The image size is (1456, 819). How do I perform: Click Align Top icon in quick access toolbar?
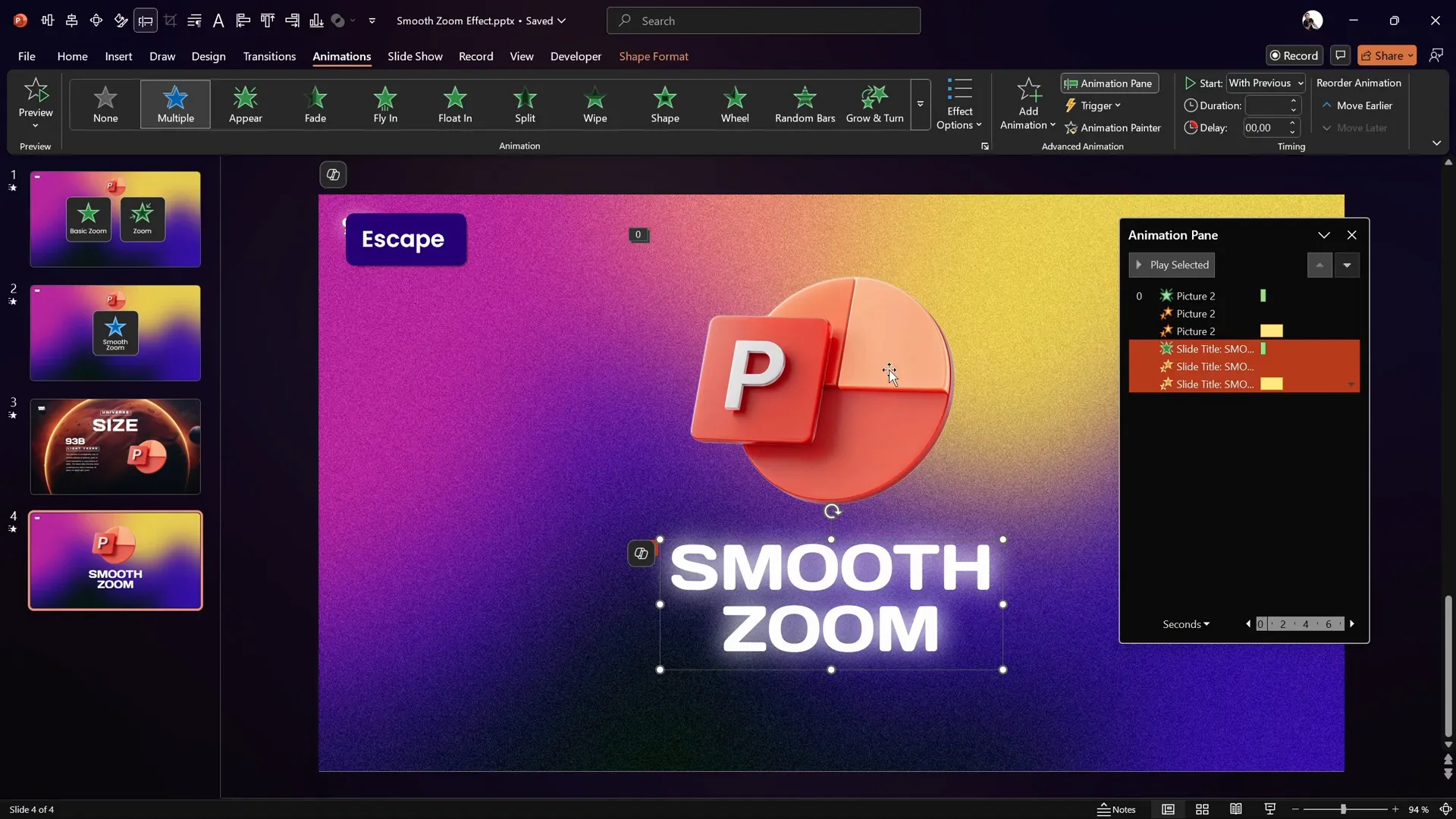pos(268,20)
